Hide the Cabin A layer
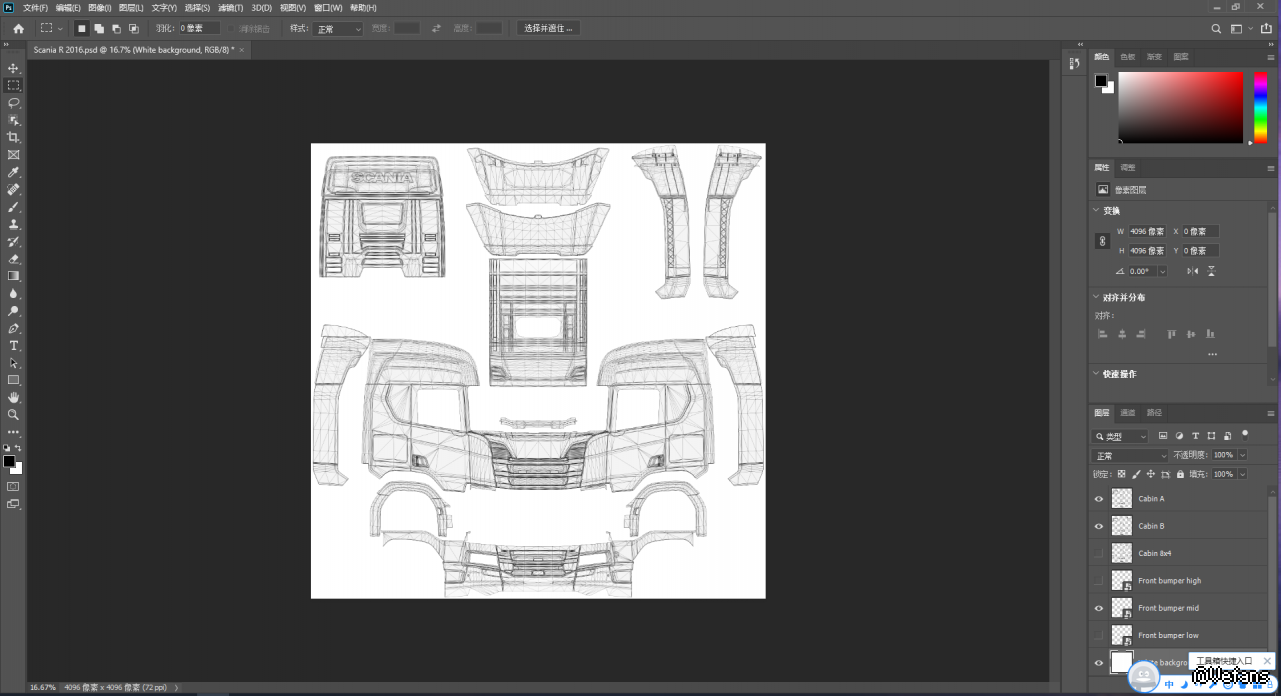Image resolution: width=1281 pixels, height=696 pixels. tap(1099, 499)
